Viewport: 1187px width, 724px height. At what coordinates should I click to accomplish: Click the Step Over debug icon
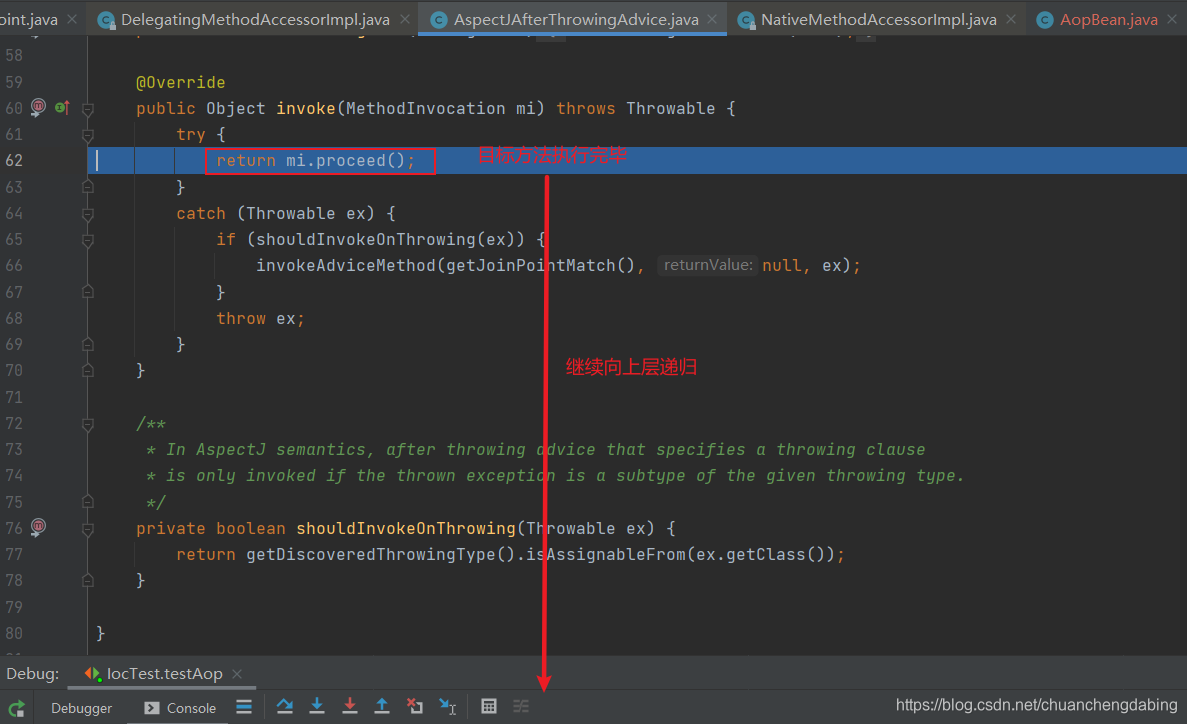coord(285,707)
